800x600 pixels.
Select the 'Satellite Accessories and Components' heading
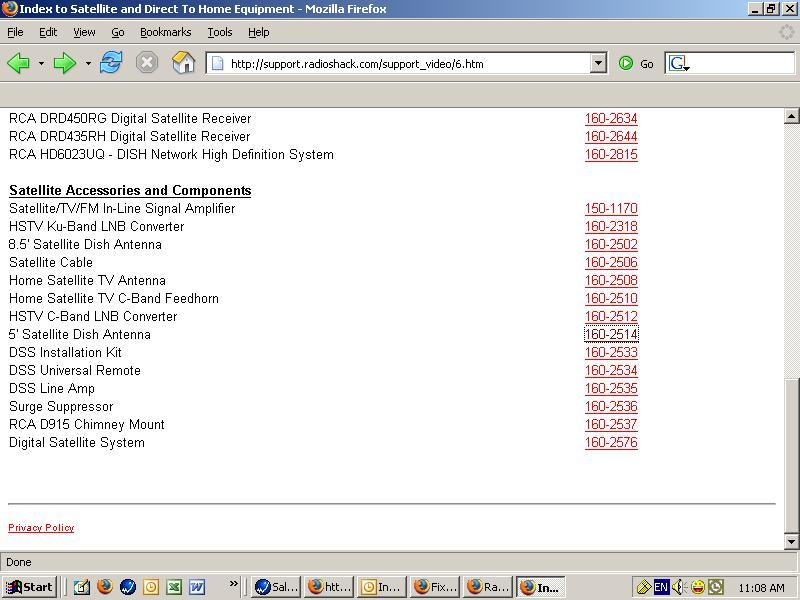pos(130,190)
